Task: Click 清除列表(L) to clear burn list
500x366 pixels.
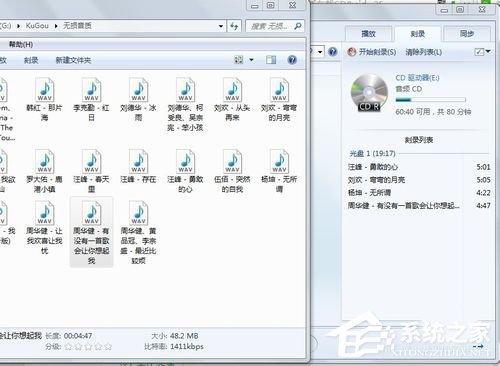Action: pos(423,52)
